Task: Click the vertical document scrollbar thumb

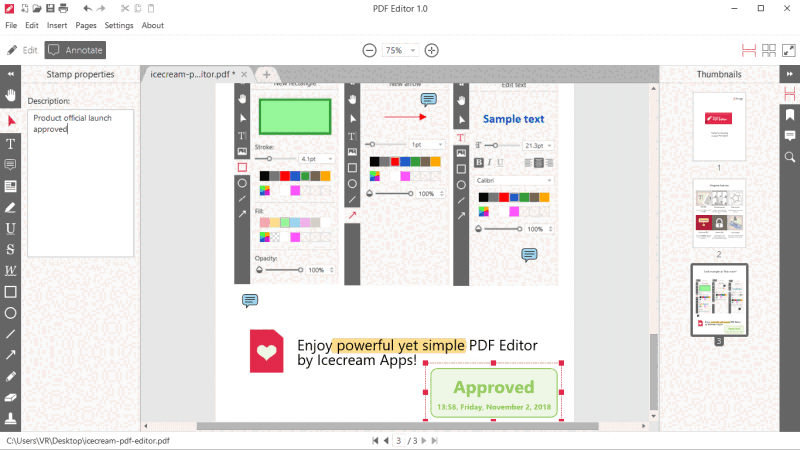Action: point(653,371)
